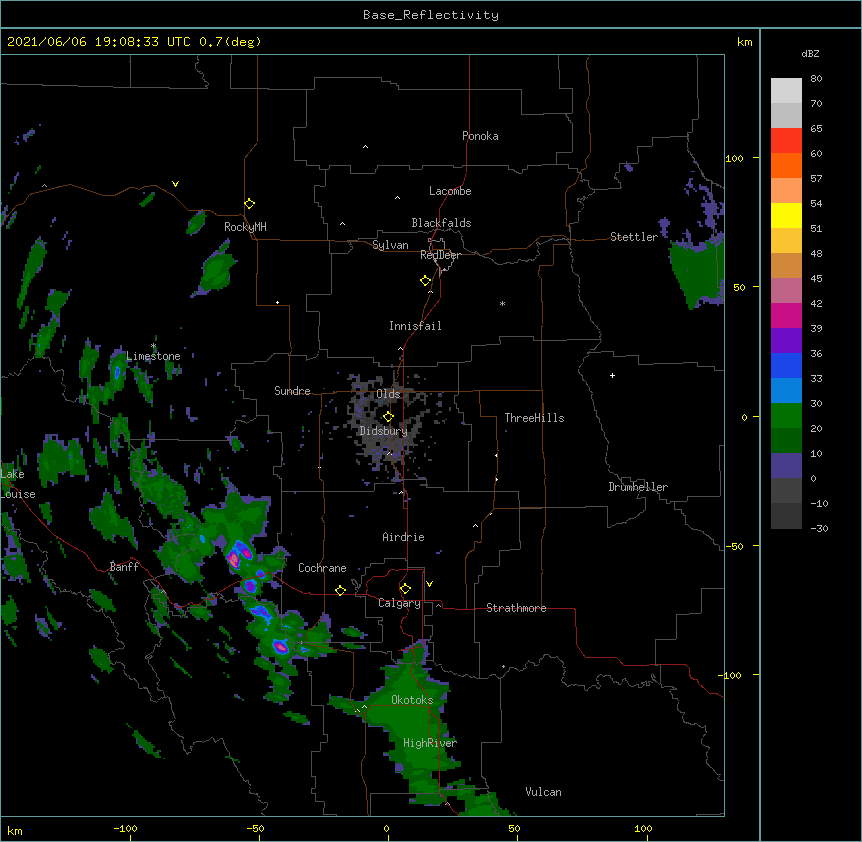862x842 pixels.
Task: Click the Sylvan label
Action: [x=390, y=245]
